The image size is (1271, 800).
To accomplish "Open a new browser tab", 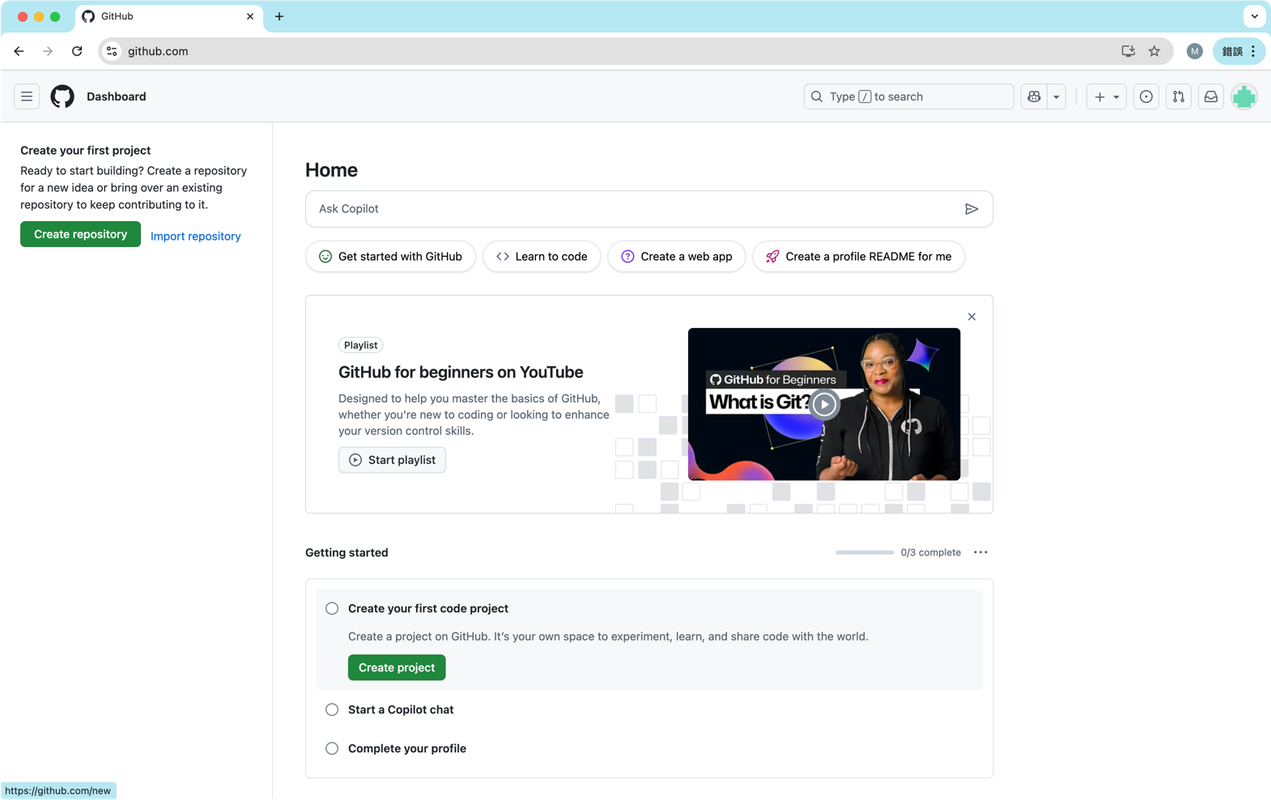I will 279,16.
